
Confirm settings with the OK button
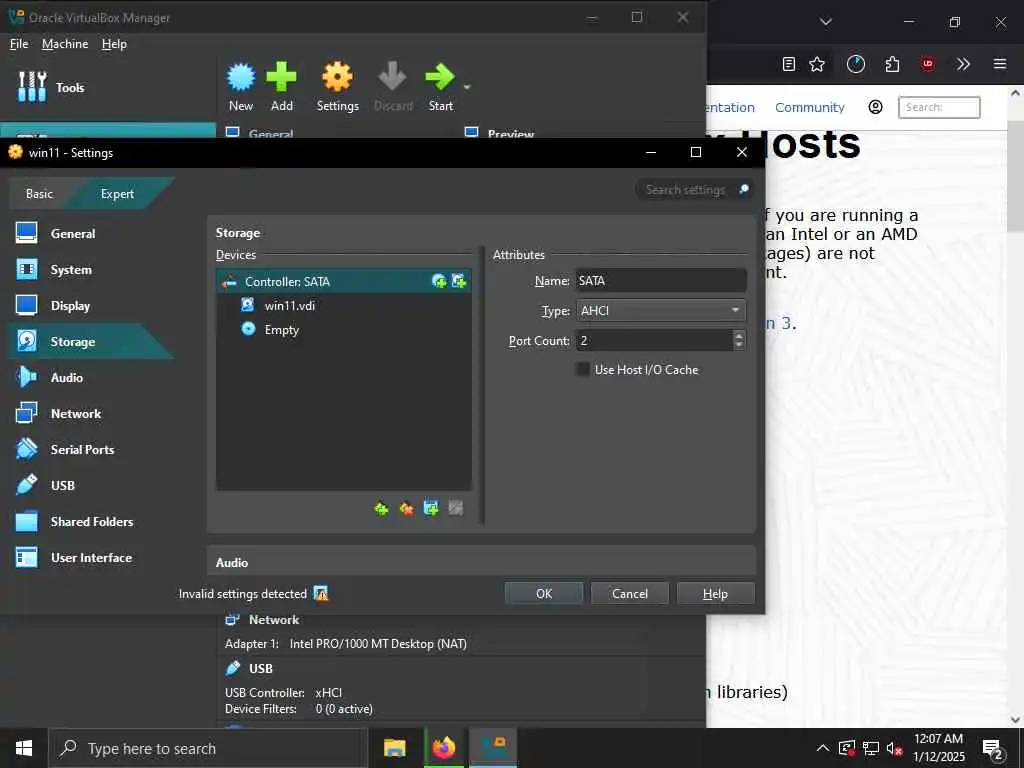click(x=543, y=594)
